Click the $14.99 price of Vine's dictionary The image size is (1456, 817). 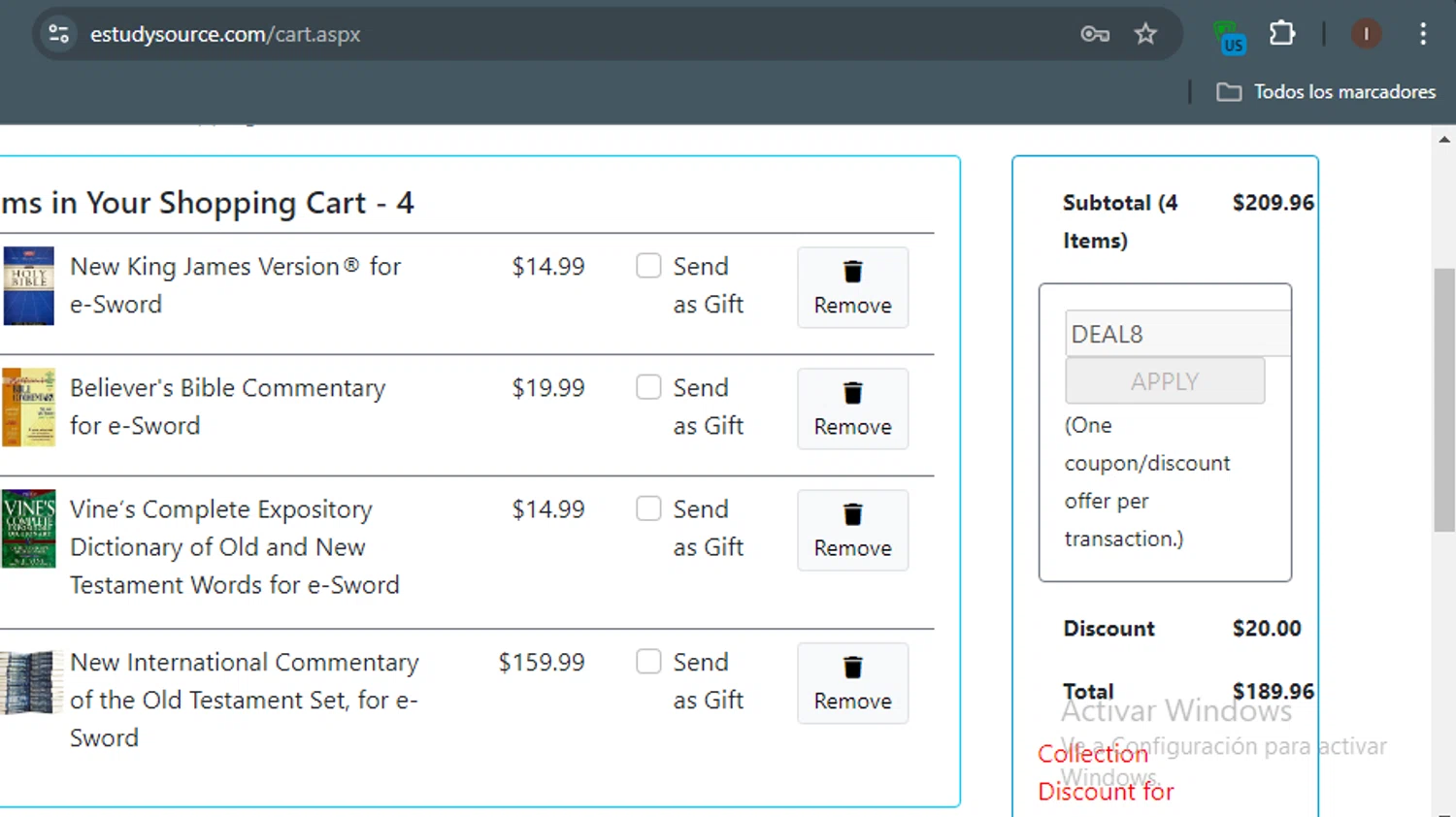coord(548,508)
